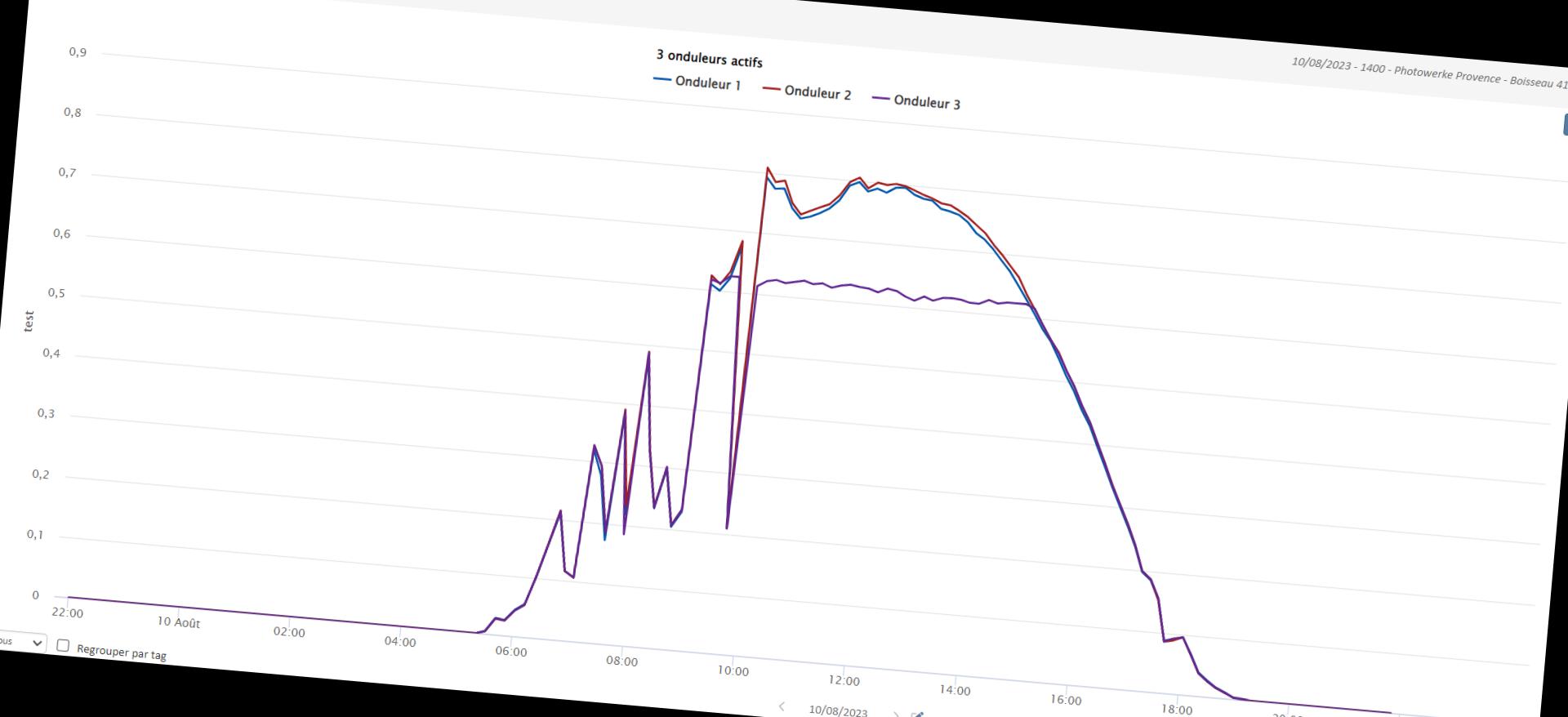The width and height of the screenshot is (1568, 717).
Task: Click the 08:00 x-axis label
Action: [622, 661]
